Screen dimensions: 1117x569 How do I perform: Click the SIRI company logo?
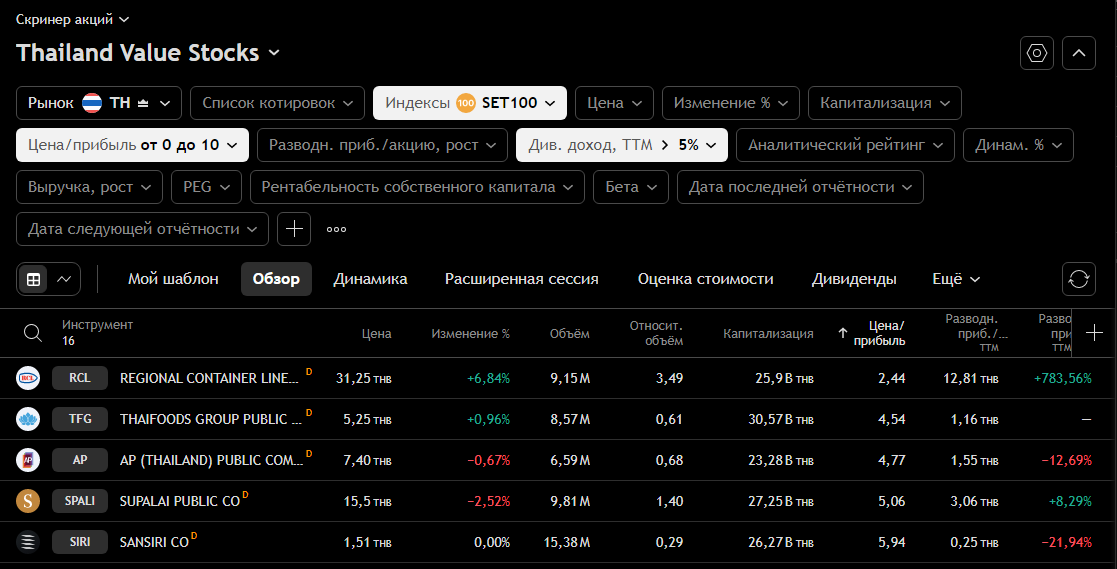pos(28,542)
